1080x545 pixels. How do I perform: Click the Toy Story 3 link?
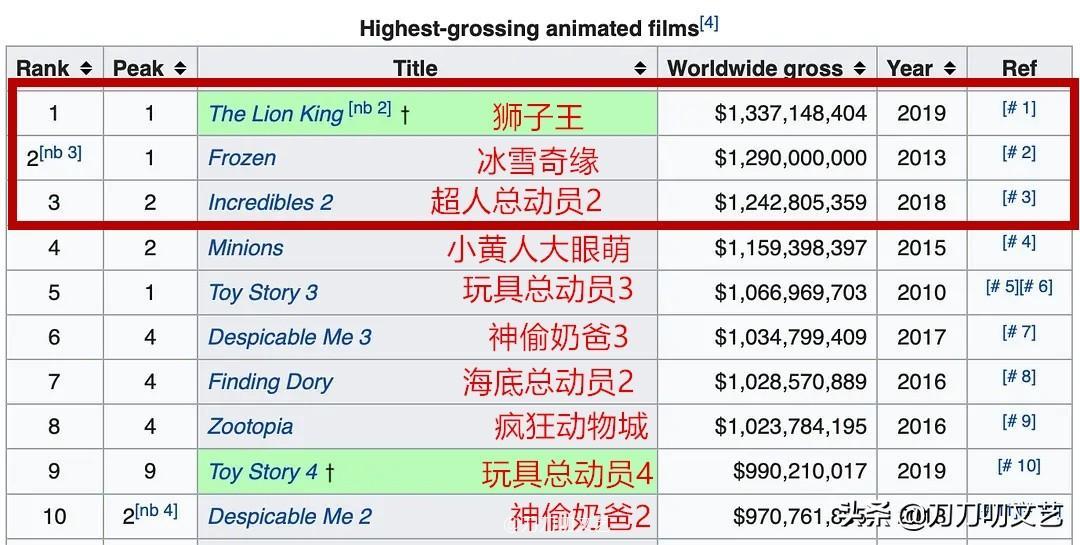[263, 292]
